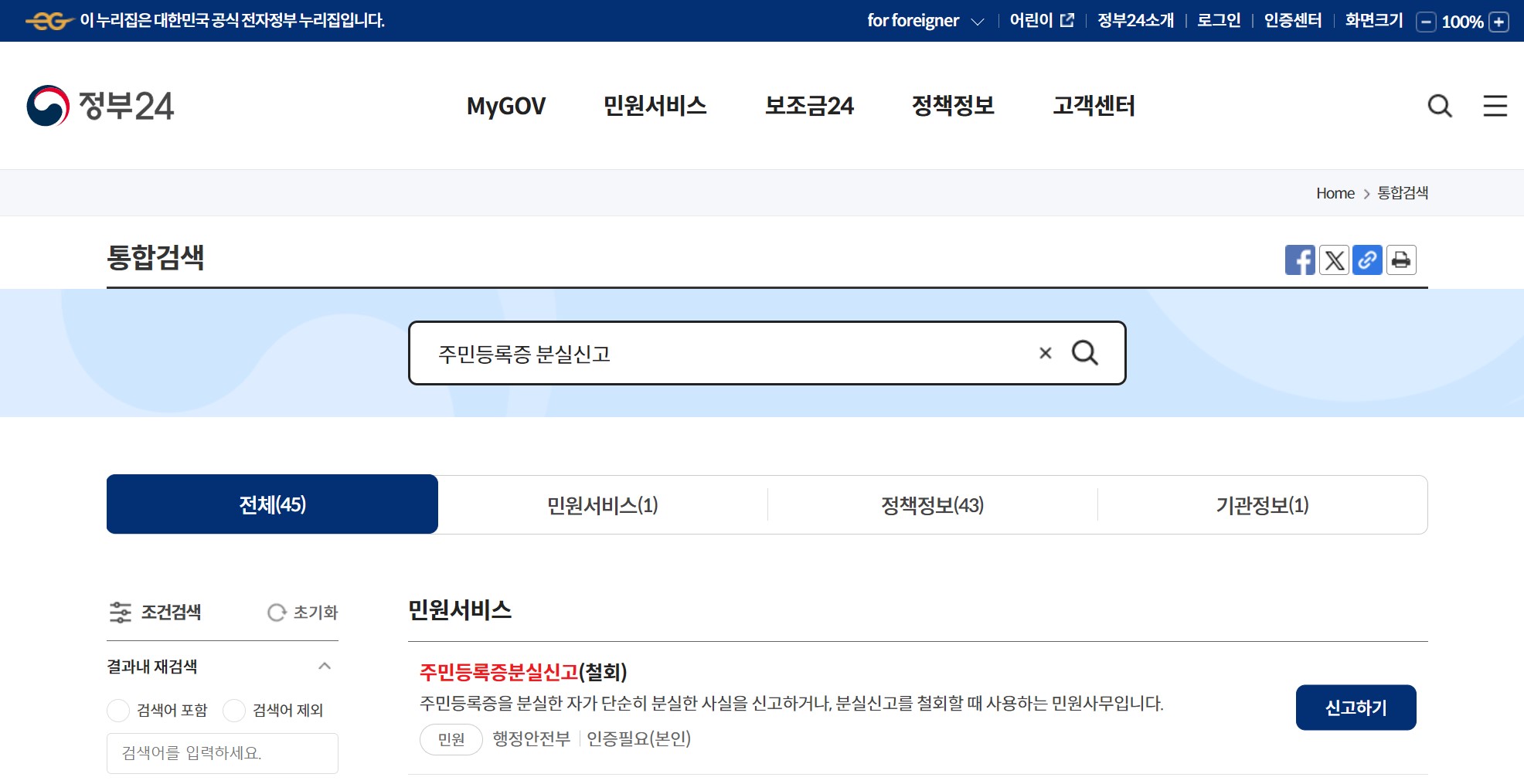
Task: Open search with the magnifier icon in header
Action: point(1439,106)
